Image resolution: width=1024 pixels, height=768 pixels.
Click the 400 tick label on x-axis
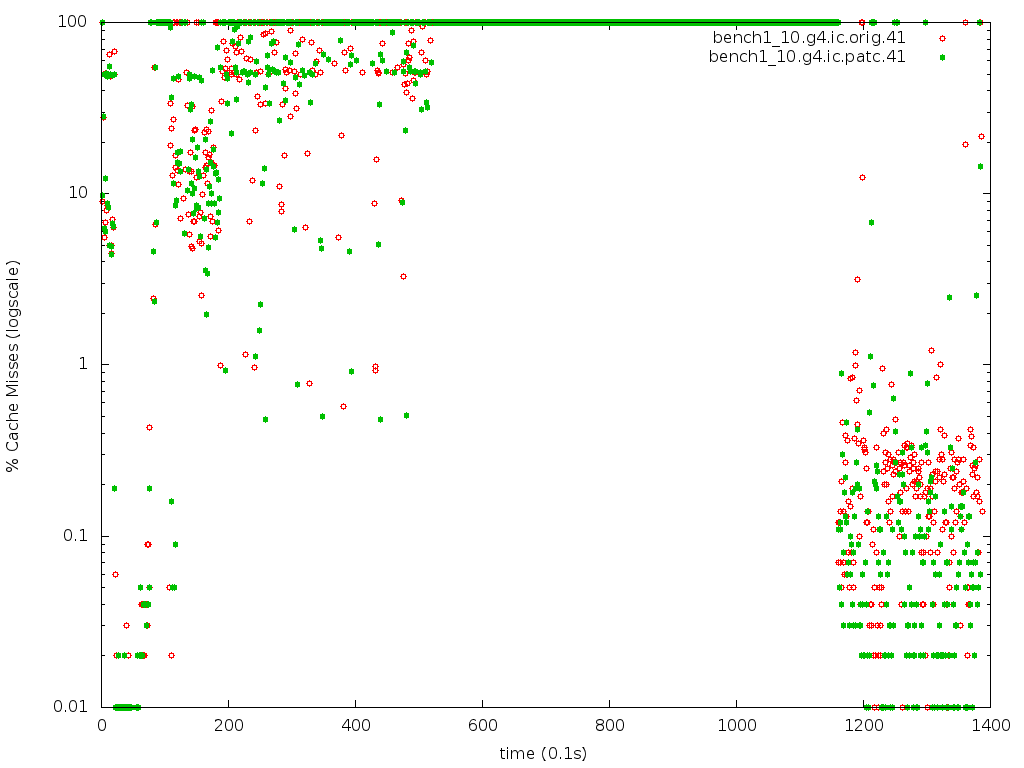tap(356, 725)
